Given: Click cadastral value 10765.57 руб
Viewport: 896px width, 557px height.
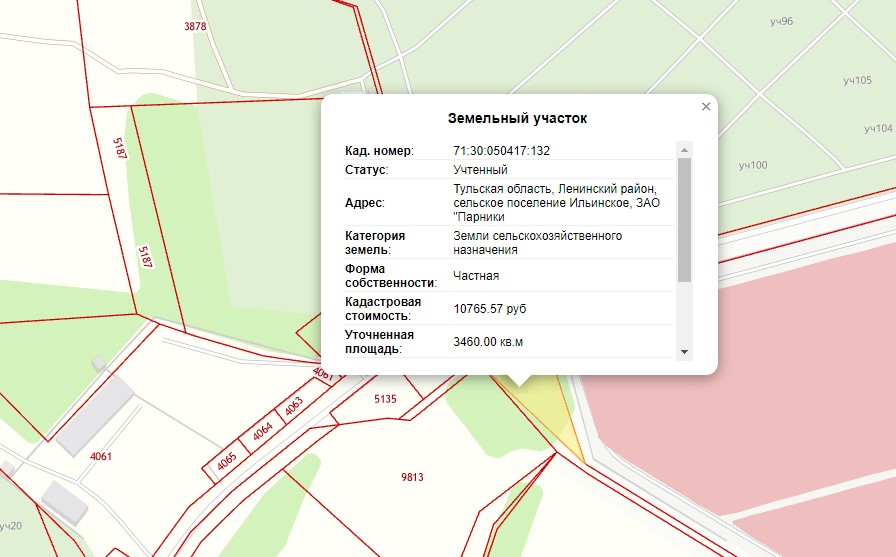Looking at the screenshot, I should click(x=489, y=309).
